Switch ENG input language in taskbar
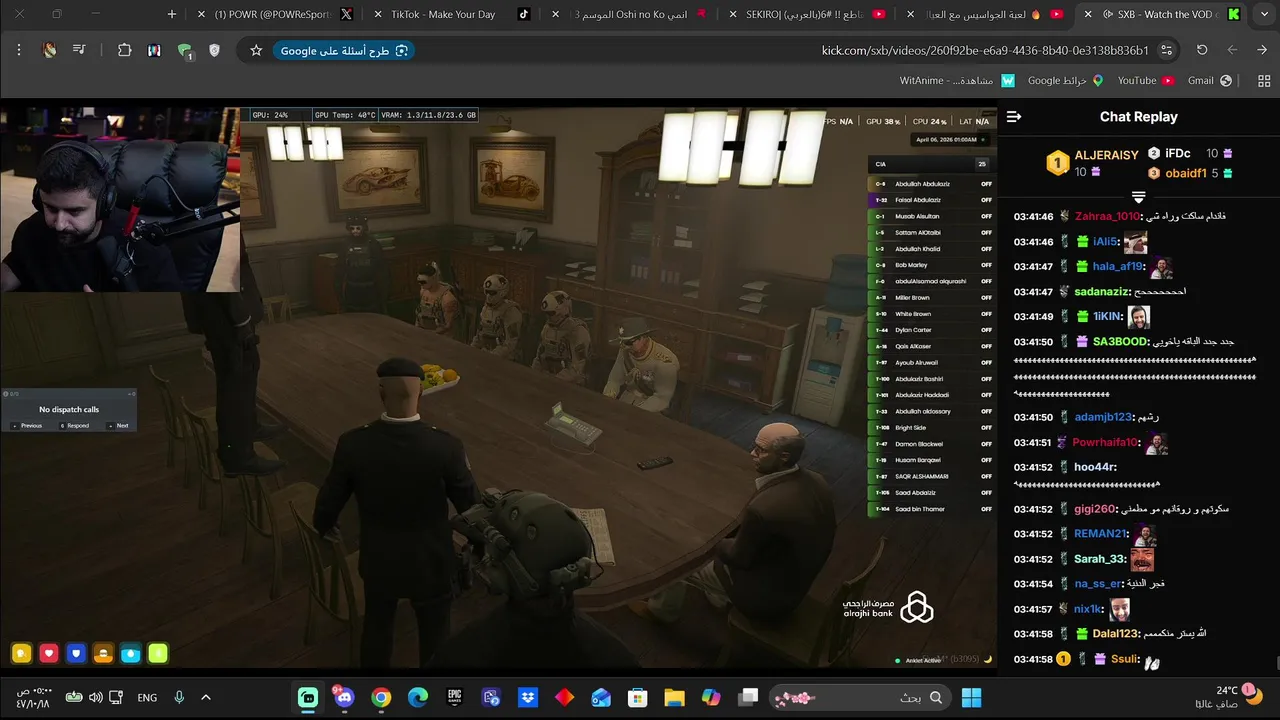Viewport: 1280px width, 720px height. click(x=147, y=697)
